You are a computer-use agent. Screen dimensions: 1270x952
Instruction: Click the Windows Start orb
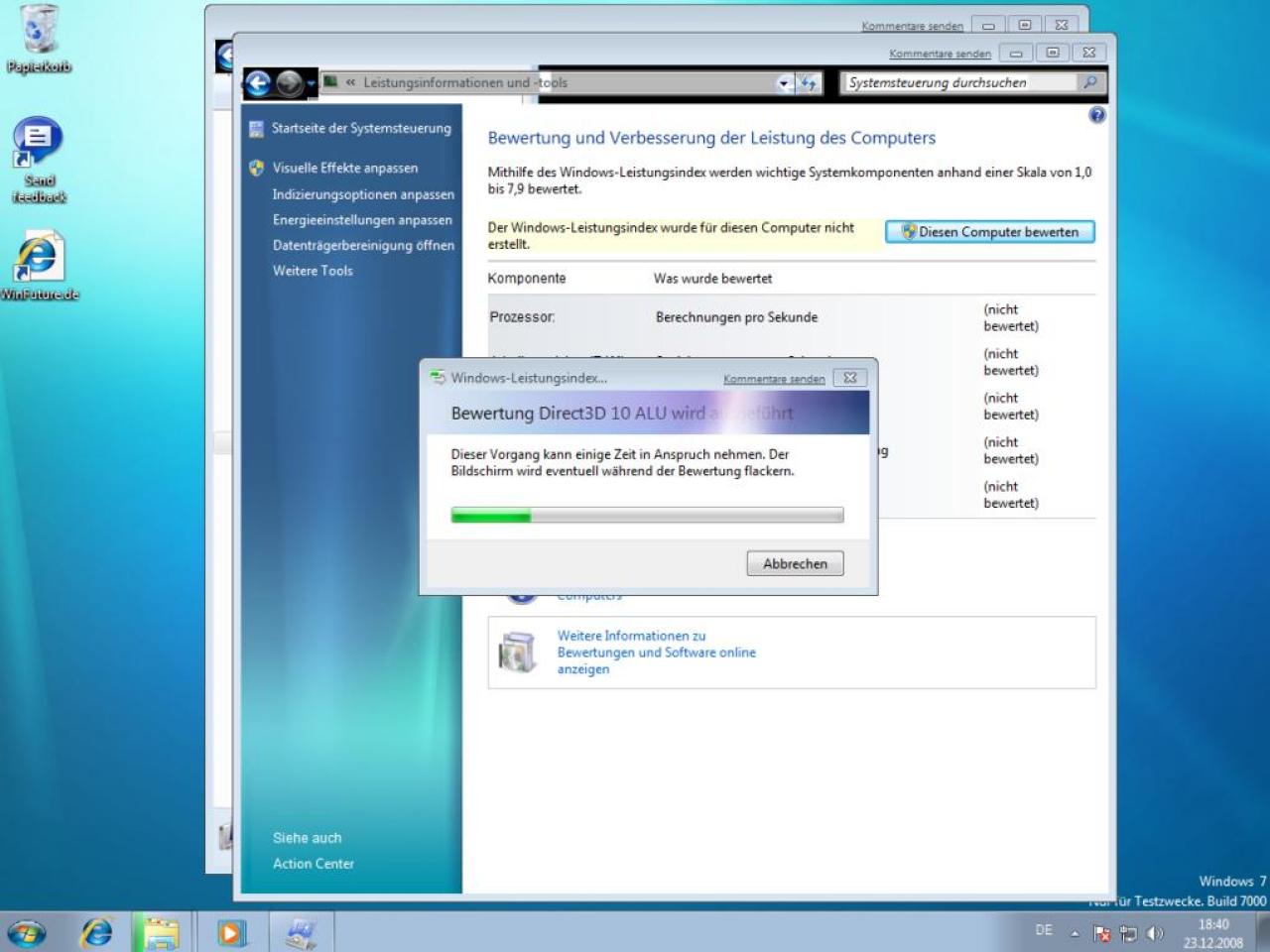pyautogui.click(x=27, y=932)
